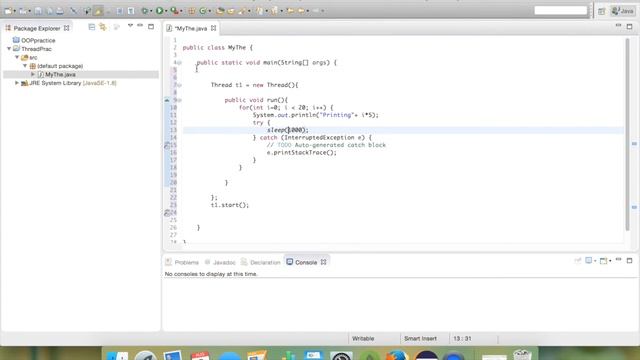This screenshot has height=360, width=640.
Task: Click the Debug bug icon in toolbar
Action: point(144,11)
